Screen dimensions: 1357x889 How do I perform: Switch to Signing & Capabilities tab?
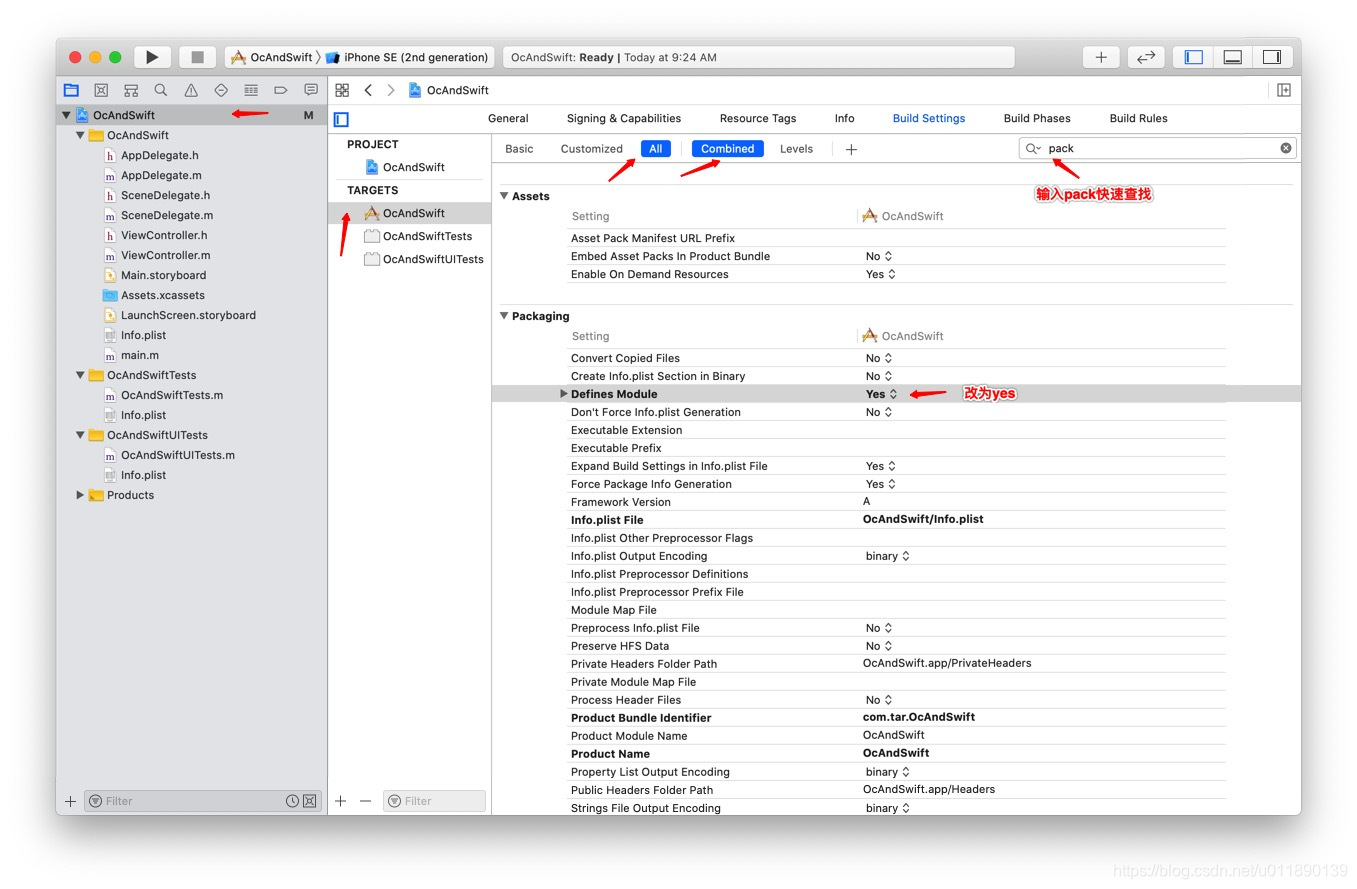[x=624, y=118]
